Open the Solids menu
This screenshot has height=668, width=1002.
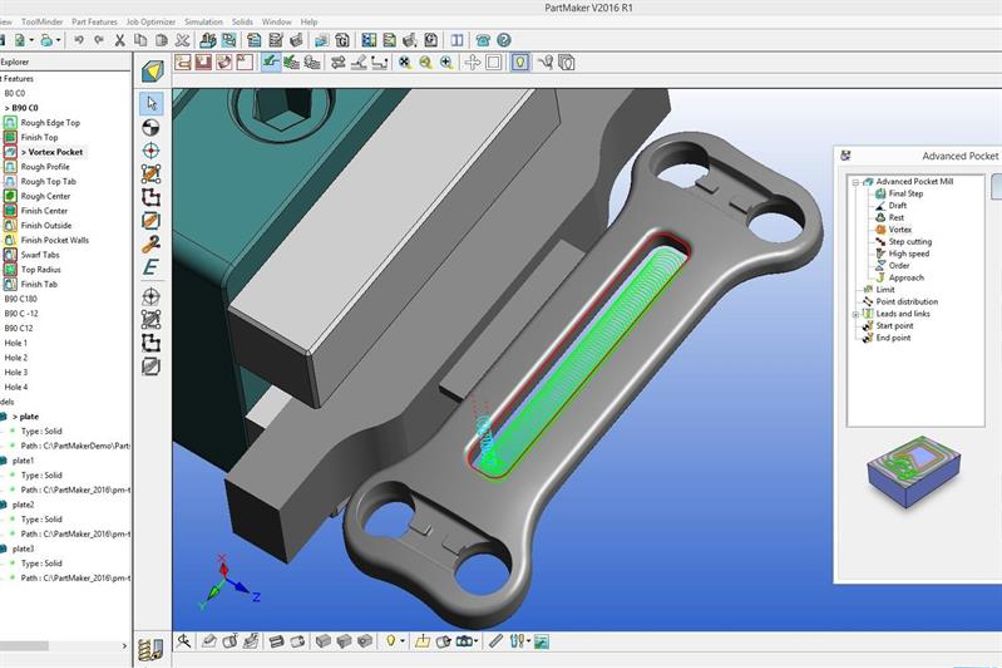tap(242, 22)
